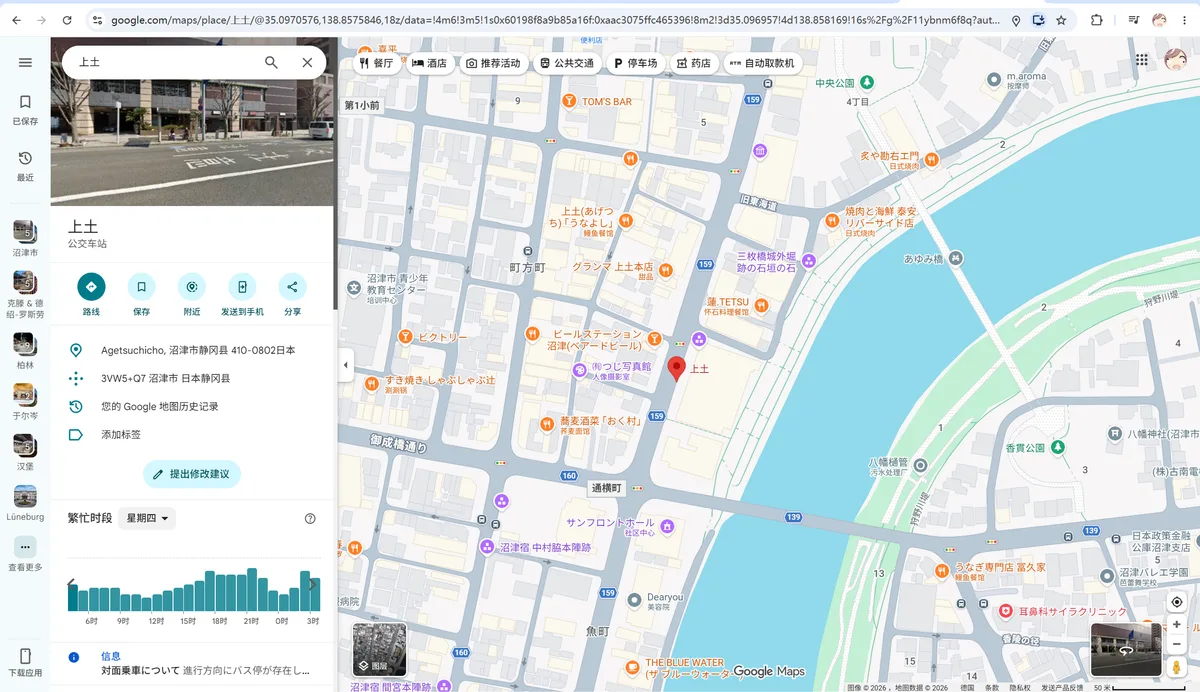Click the address row Agetsuchicho
Screen dimensions: 1200x692
point(192,351)
